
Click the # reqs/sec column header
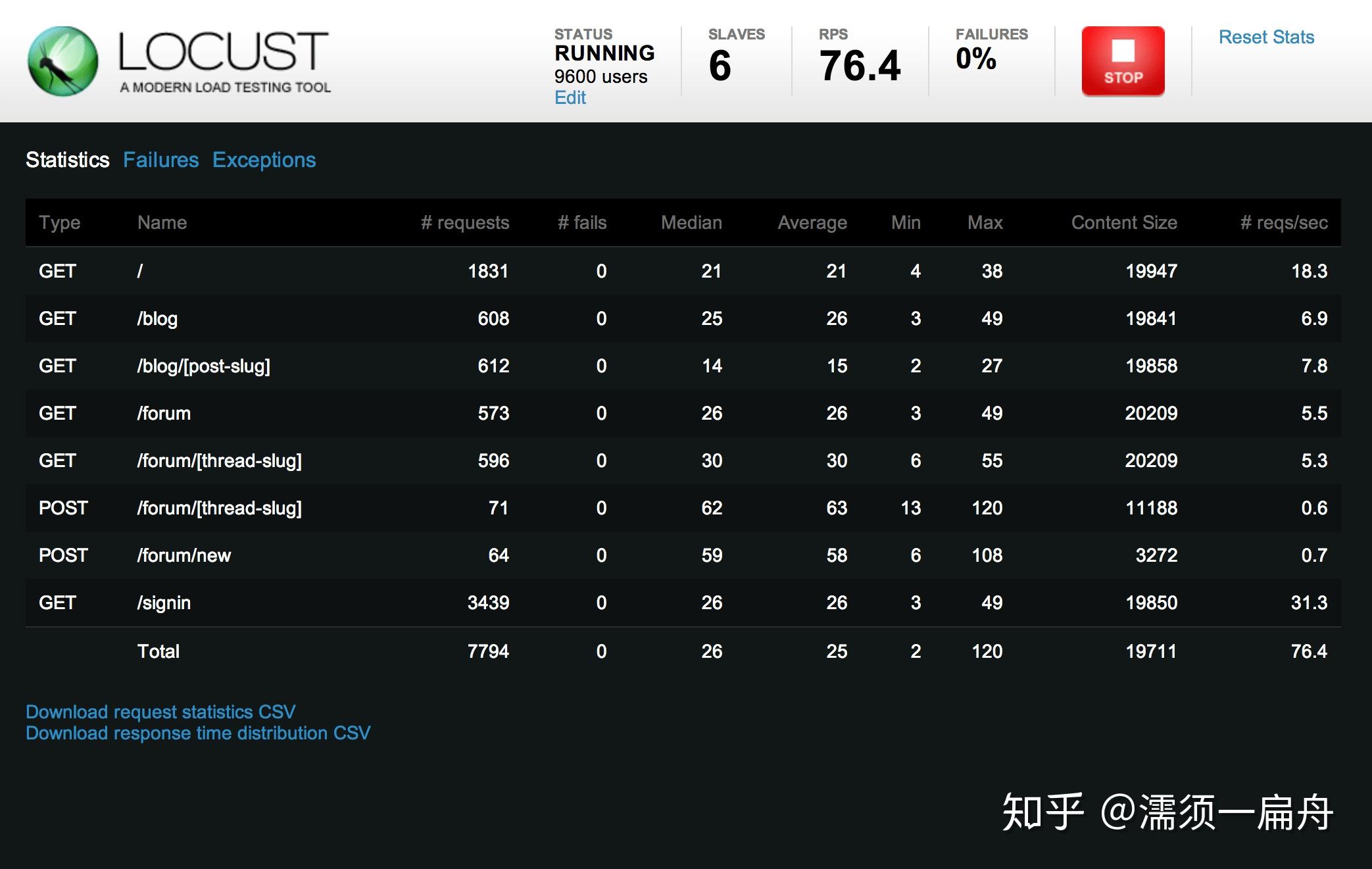click(x=1283, y=223)
